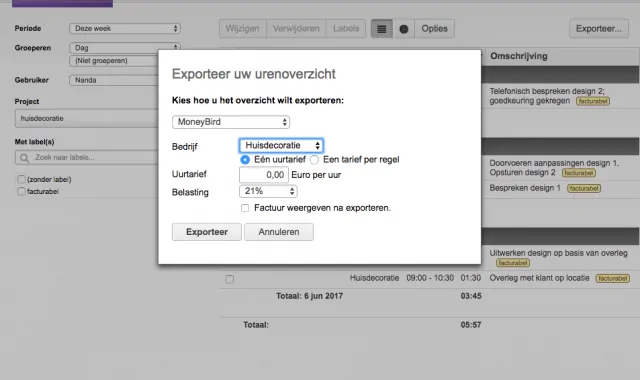Select 'Een tarief per regel' radio button
The width and height of the screenshot is (640, 380).
coord(314,160)
